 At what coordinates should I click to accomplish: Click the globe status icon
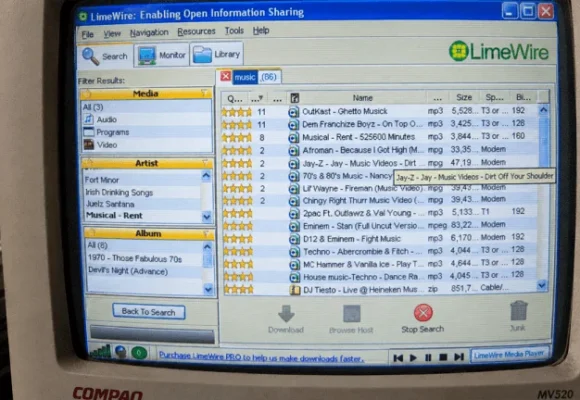tap(121, 352)
